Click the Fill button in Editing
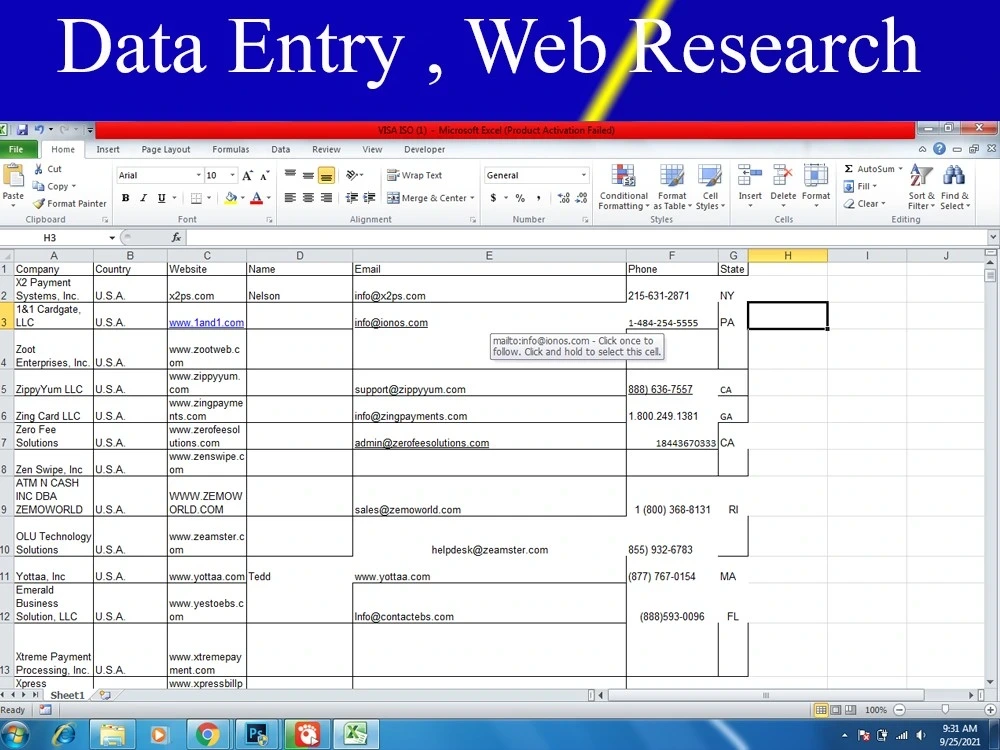The height and width of the screenshot is (750, 1000). pos(860,186)
